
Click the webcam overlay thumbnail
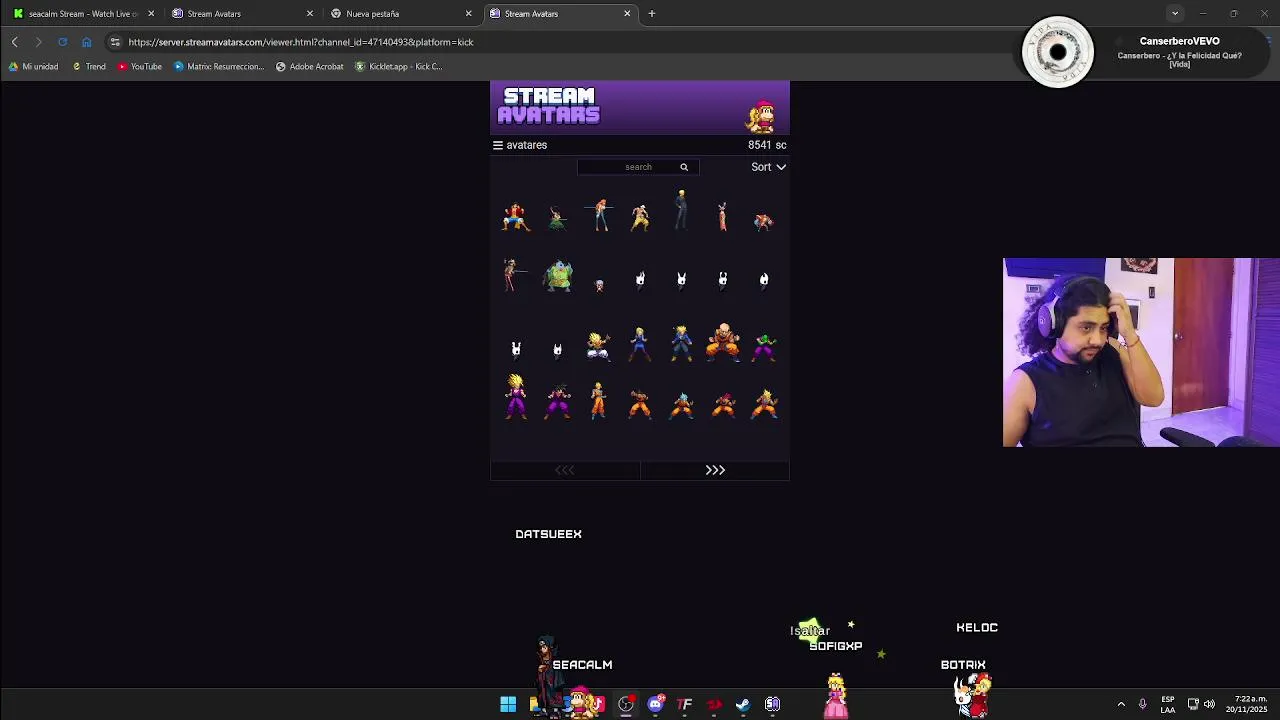click(x=1141, y=352)
